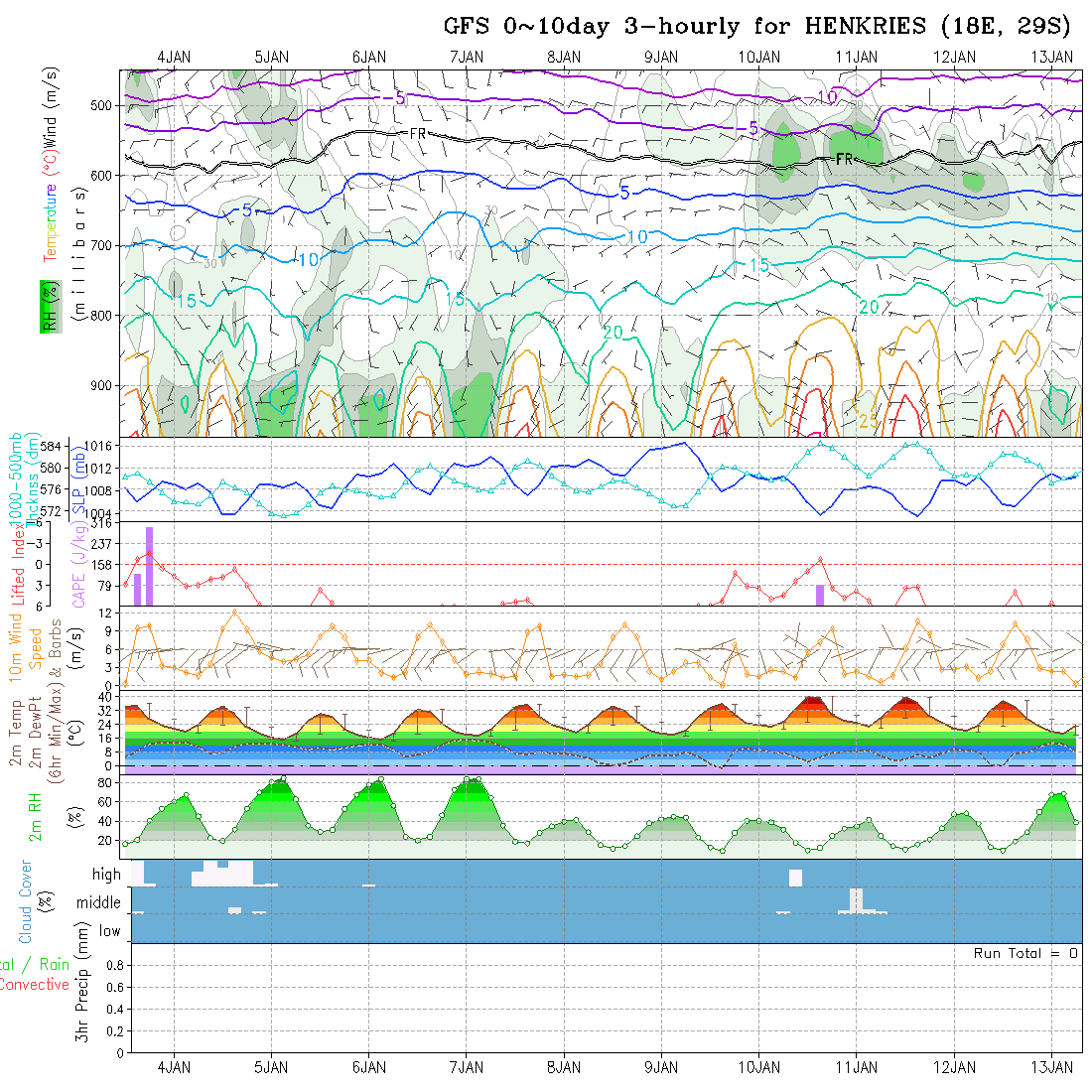
Task: Select the 7JAN label on top axis
Action: pos(466,57)
